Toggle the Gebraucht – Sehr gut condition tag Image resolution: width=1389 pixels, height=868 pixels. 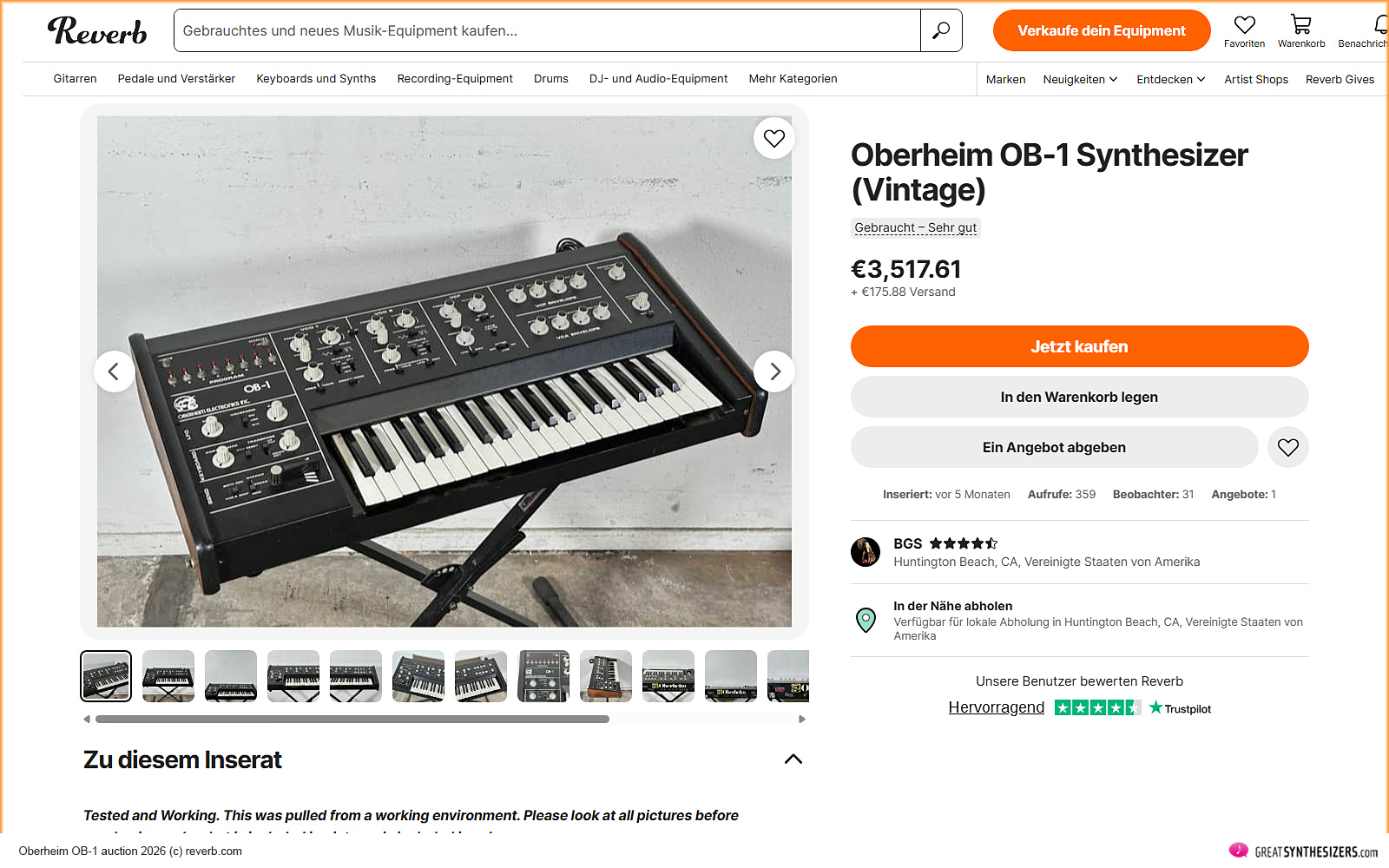point(915,227)
